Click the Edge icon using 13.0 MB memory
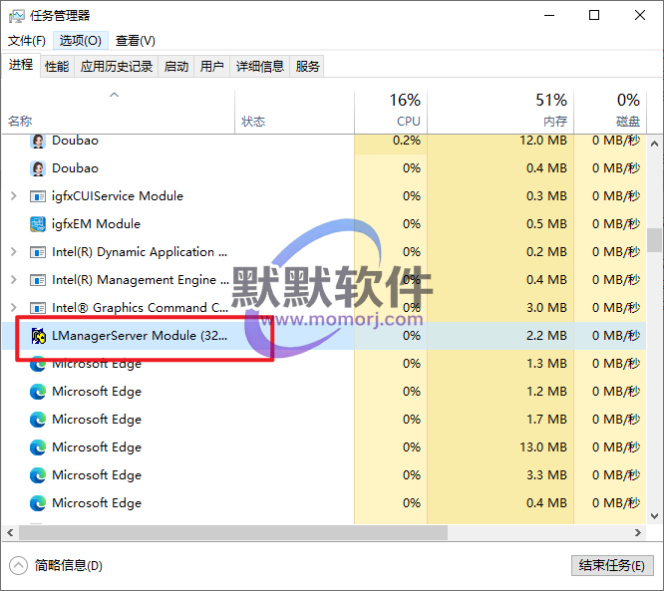Screen dimensions: 664x591 coord(38,447)
